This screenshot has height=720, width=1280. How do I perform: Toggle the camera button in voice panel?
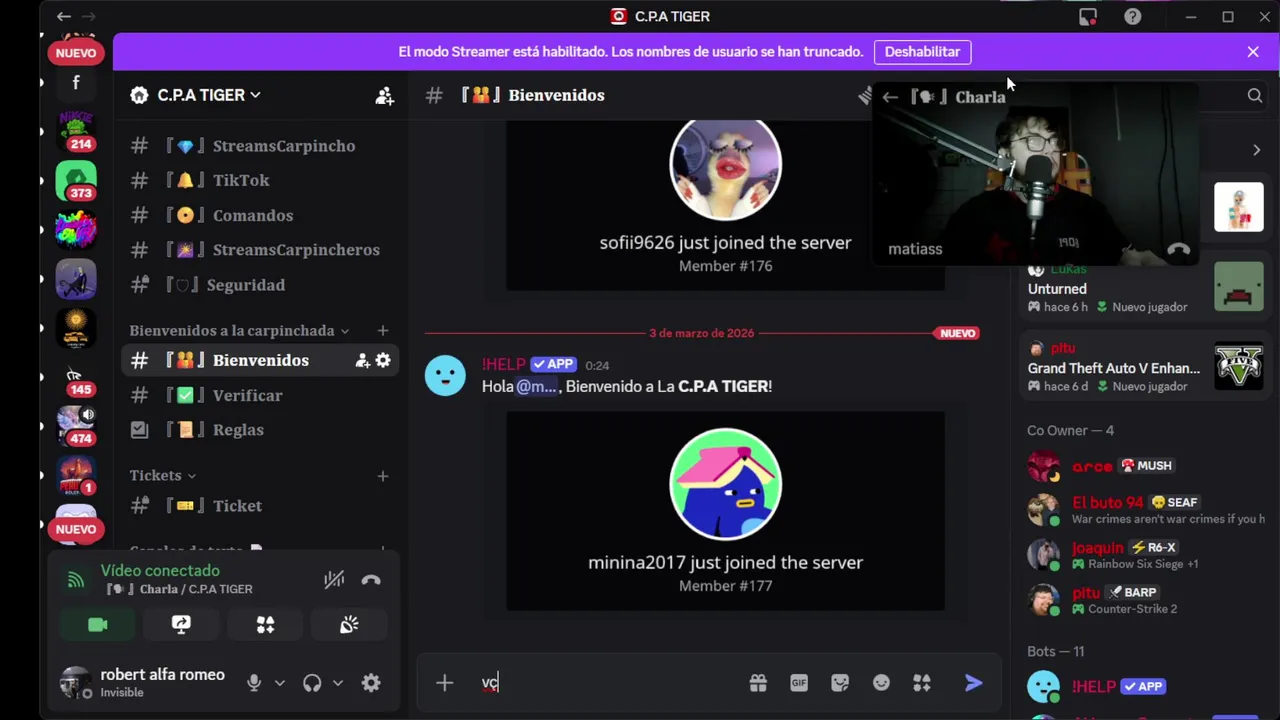coord(97,624)
